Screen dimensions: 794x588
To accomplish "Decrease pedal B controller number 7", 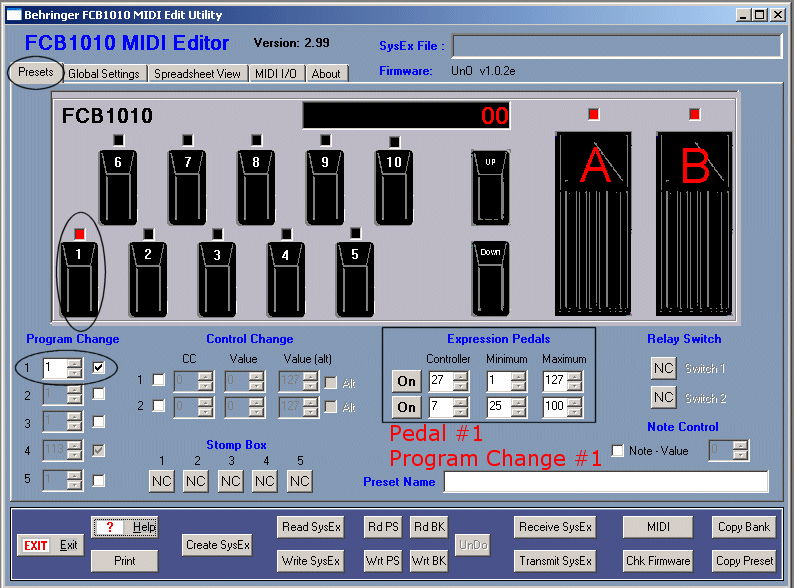I will pyautogui.click(x=460, y=412).
